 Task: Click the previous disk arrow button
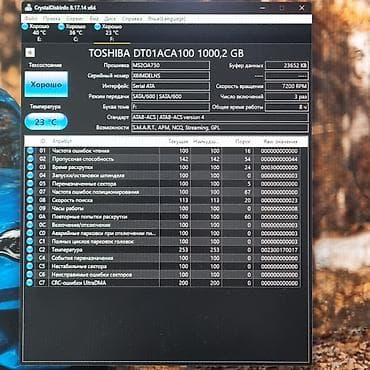pos(30,53)
